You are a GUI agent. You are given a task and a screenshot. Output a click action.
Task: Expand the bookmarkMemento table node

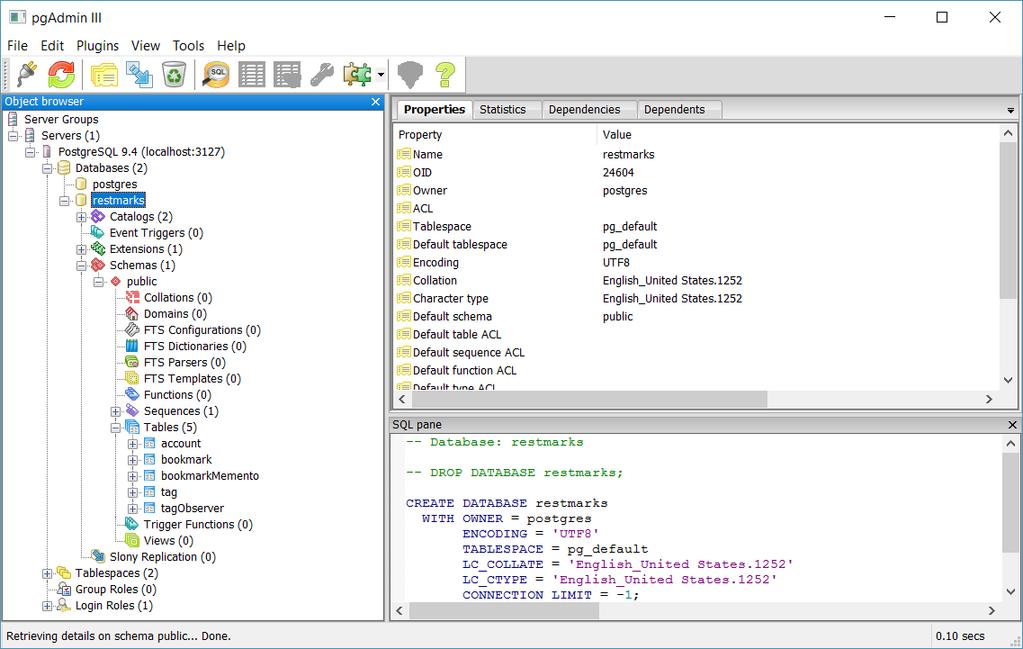(132, 476)
